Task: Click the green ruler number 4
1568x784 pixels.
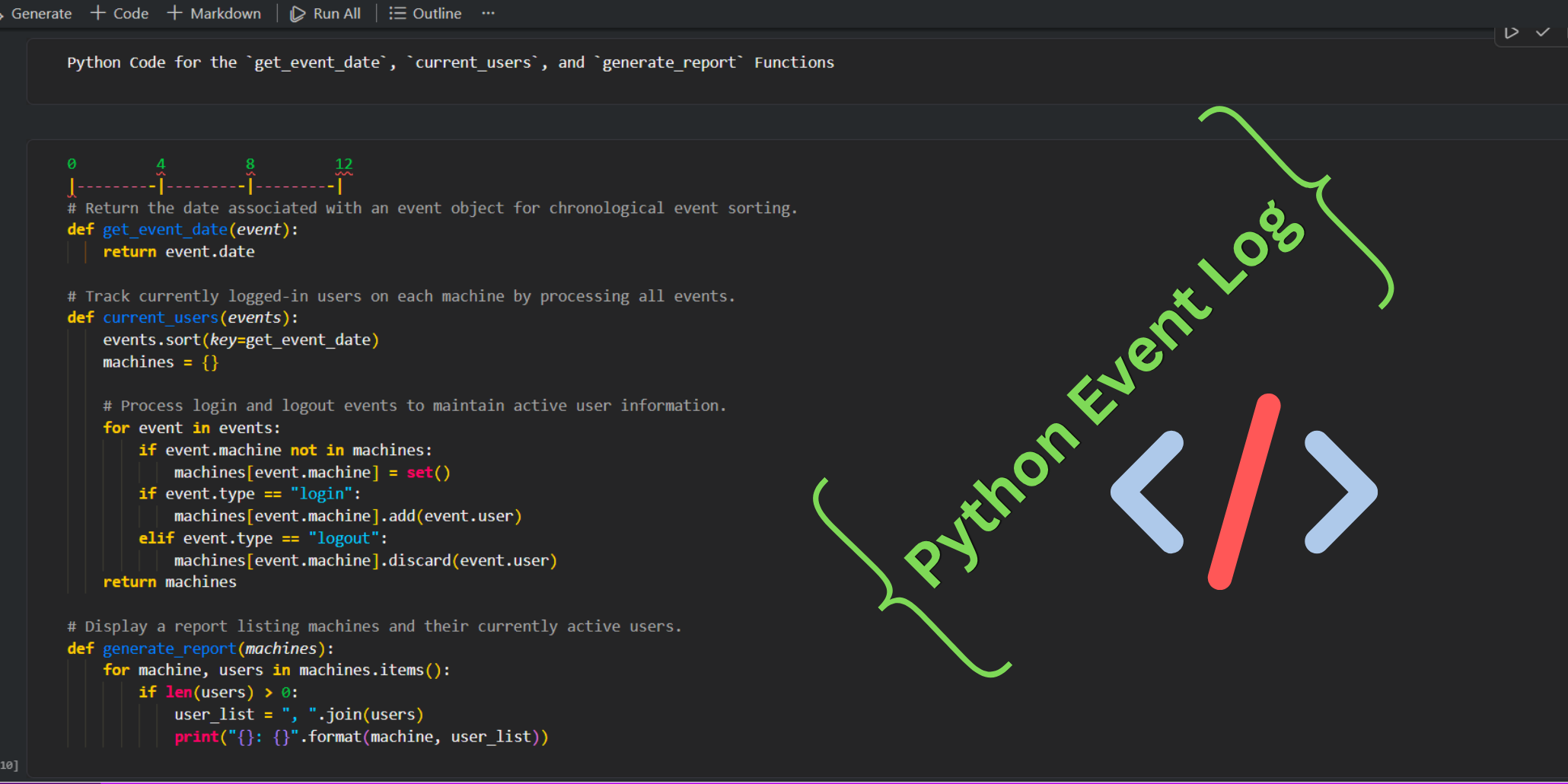Action: (x=161, y=164)
